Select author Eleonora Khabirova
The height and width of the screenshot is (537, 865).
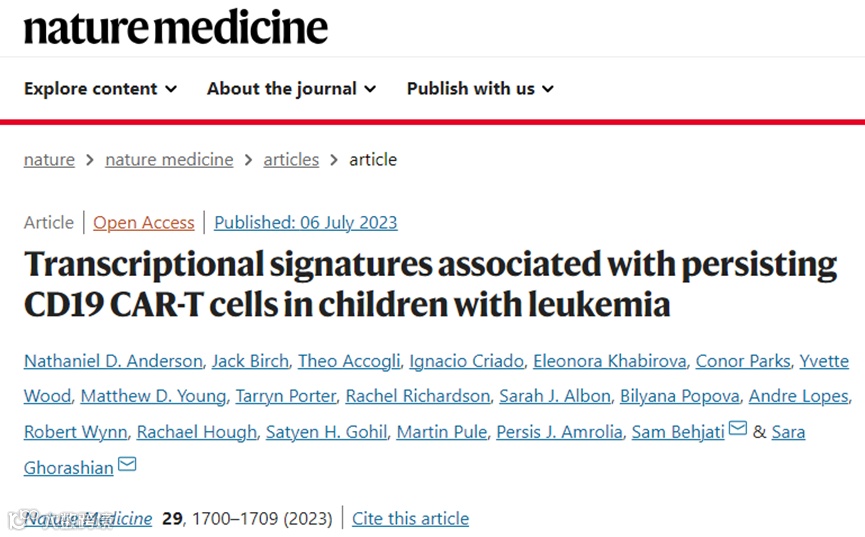click(608, 361)
